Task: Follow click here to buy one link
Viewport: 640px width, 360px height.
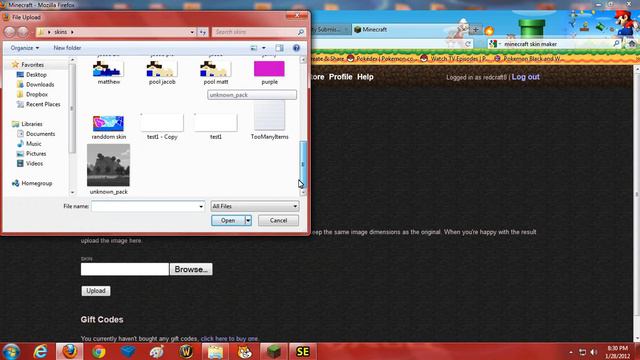Action: click(x=229, y=339)
